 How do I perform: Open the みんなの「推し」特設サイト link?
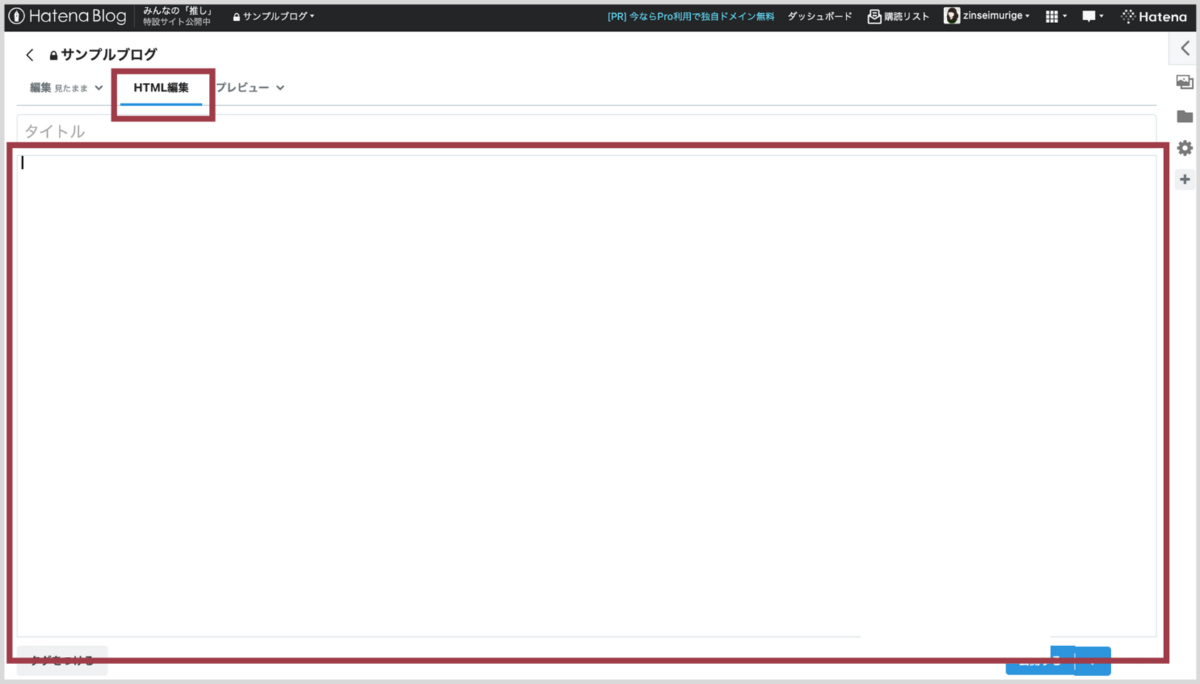(x=177, y=16)
